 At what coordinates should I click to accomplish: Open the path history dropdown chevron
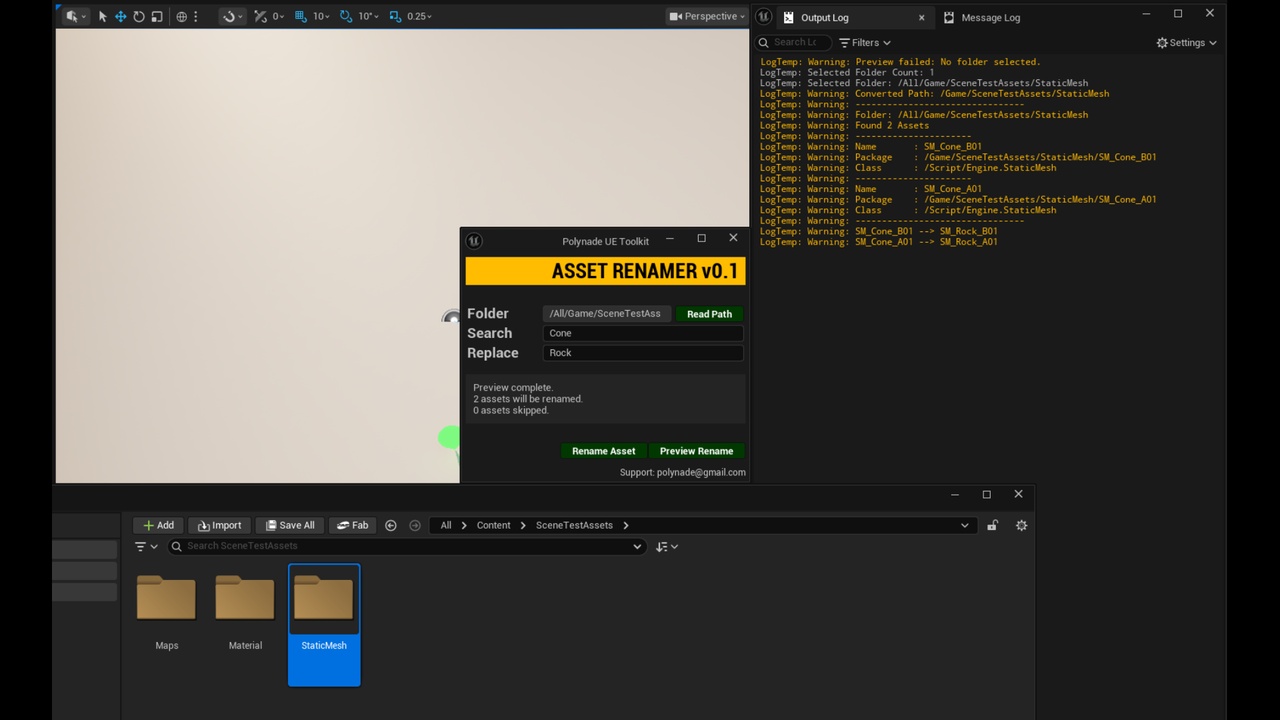coord(964,525)
